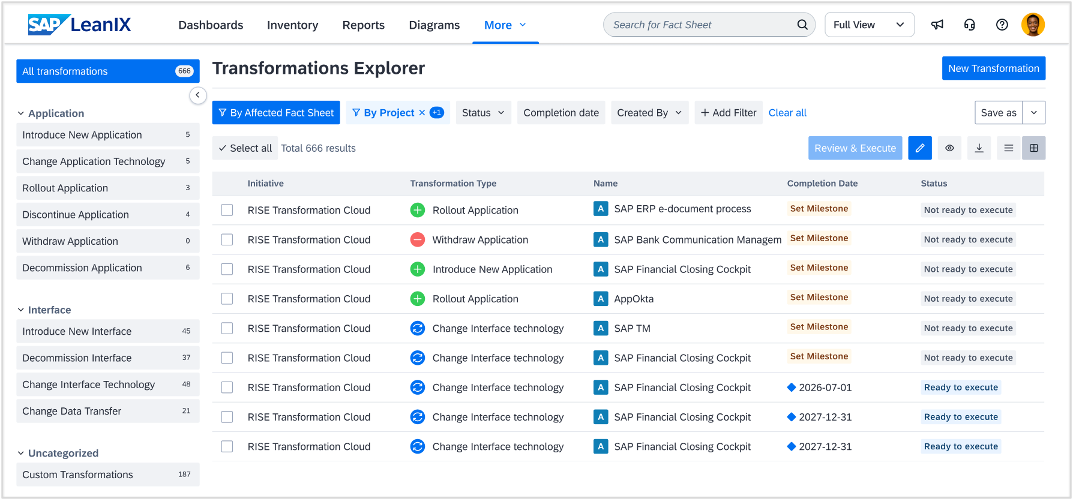The image size is (1072, 500).
Task: Go to the Reports tab
Action: 363,25
